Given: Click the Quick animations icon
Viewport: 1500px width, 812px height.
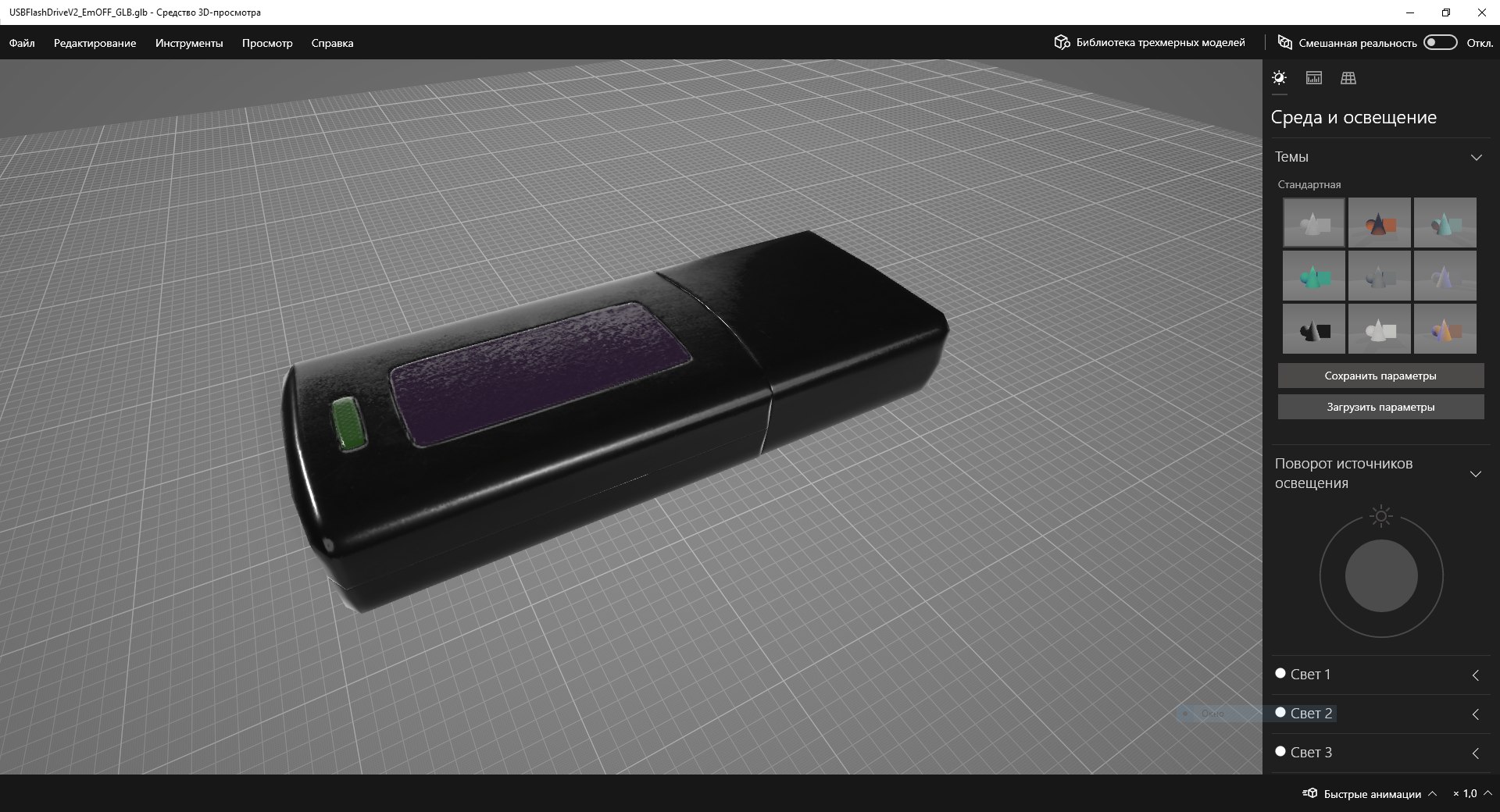Looking at the screenshot, I should [1310, 793].
